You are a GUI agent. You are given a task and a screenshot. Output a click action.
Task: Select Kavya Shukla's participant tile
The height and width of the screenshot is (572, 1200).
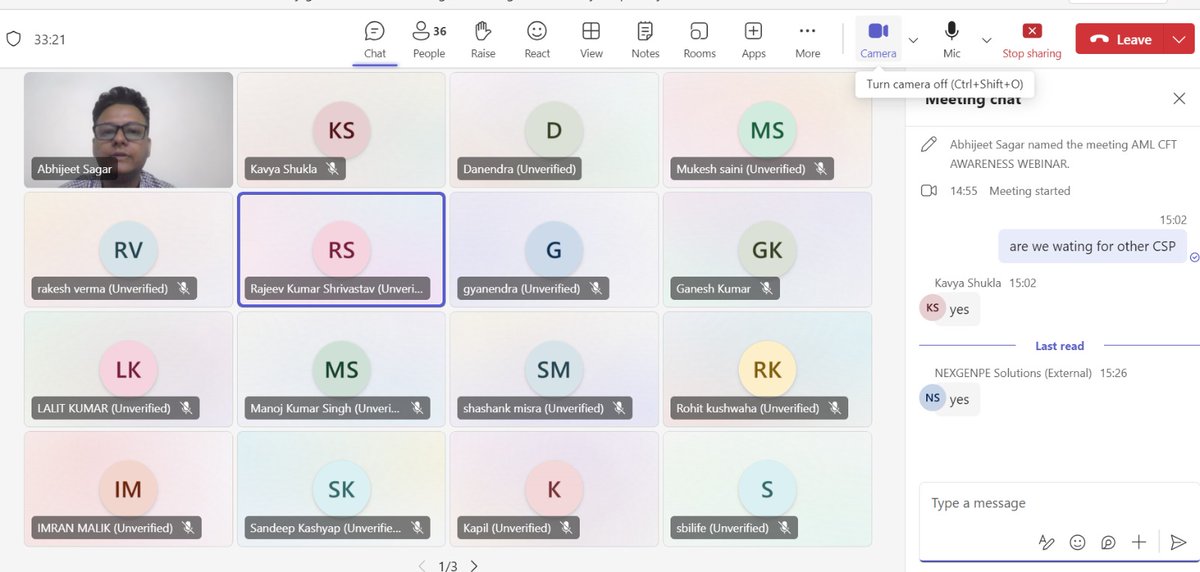click(x=341, y=130)
